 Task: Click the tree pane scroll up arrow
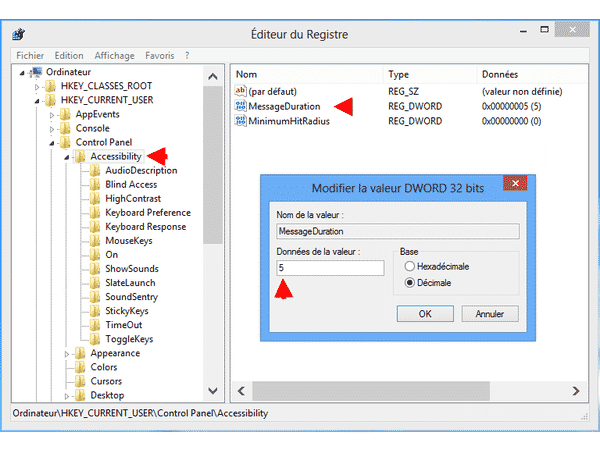213,77
